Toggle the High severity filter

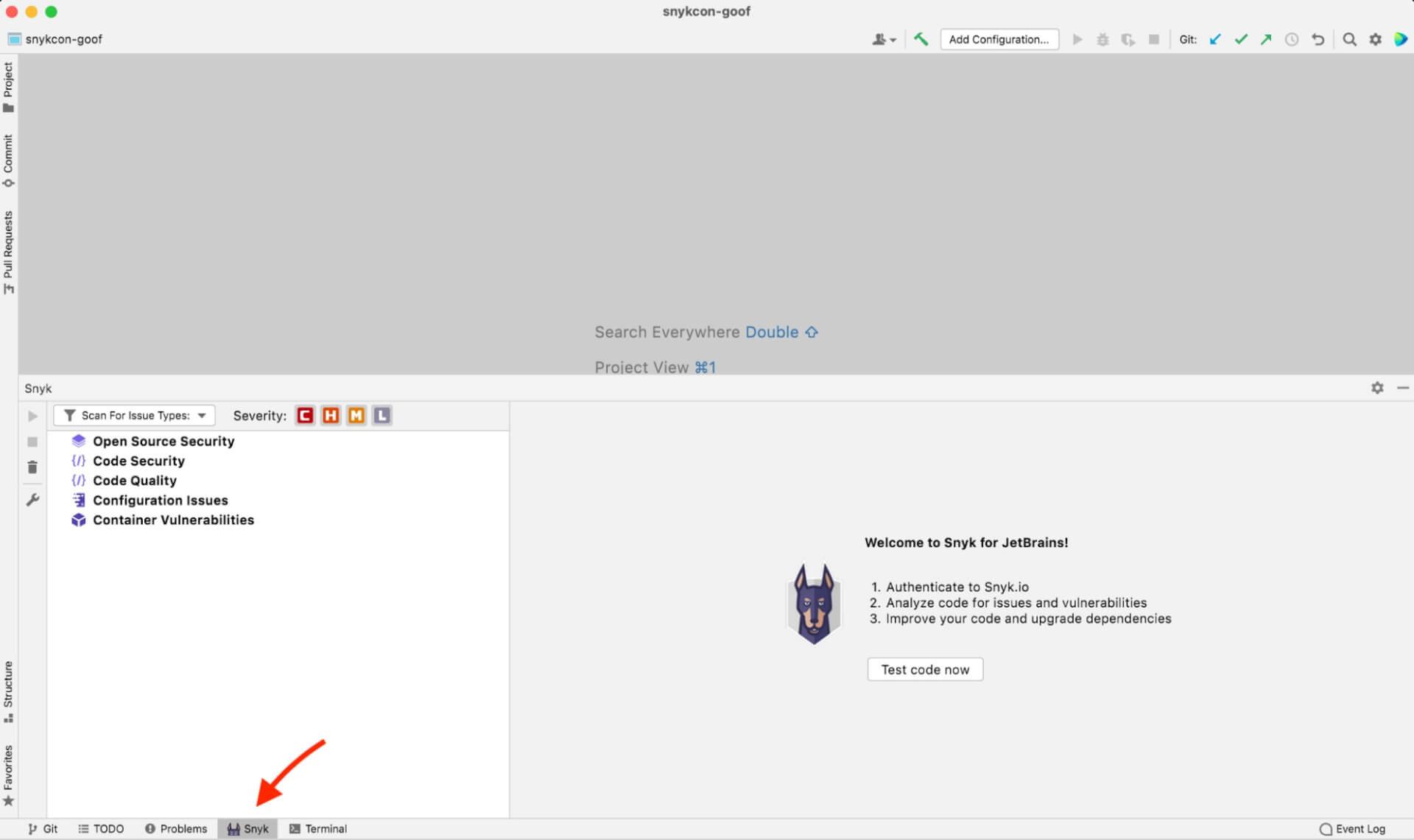(x=332, y=415)
